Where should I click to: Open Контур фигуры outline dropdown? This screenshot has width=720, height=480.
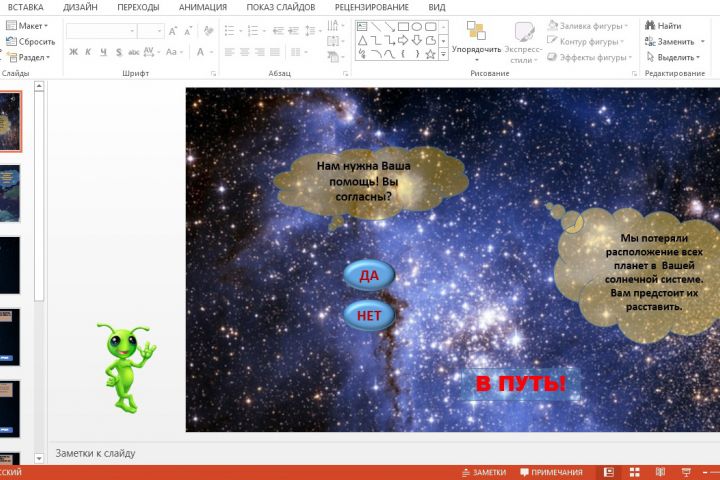pos(586,41)
